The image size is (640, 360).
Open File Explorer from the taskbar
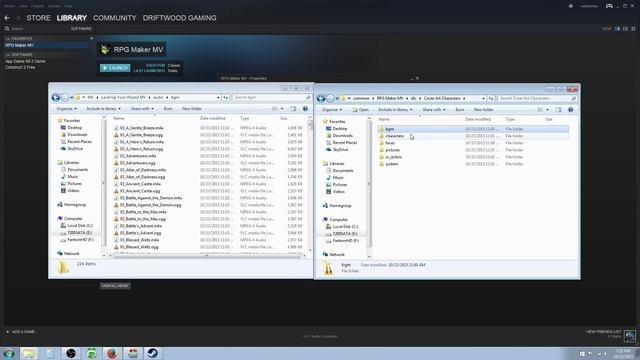coord(29,353)
